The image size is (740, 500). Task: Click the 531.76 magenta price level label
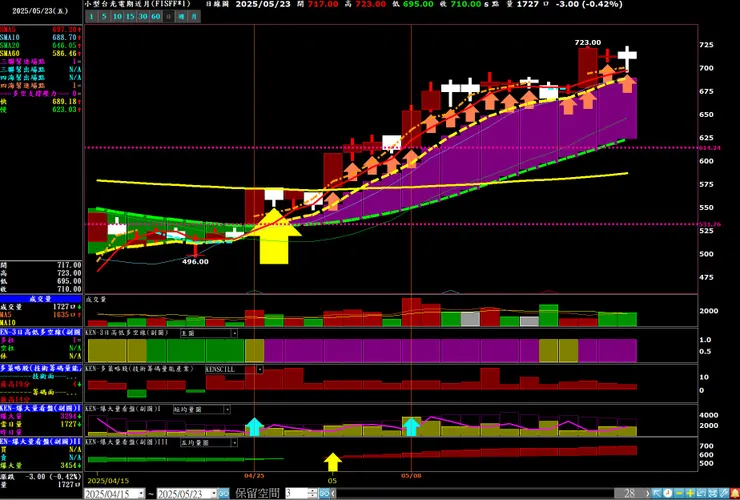710,224
